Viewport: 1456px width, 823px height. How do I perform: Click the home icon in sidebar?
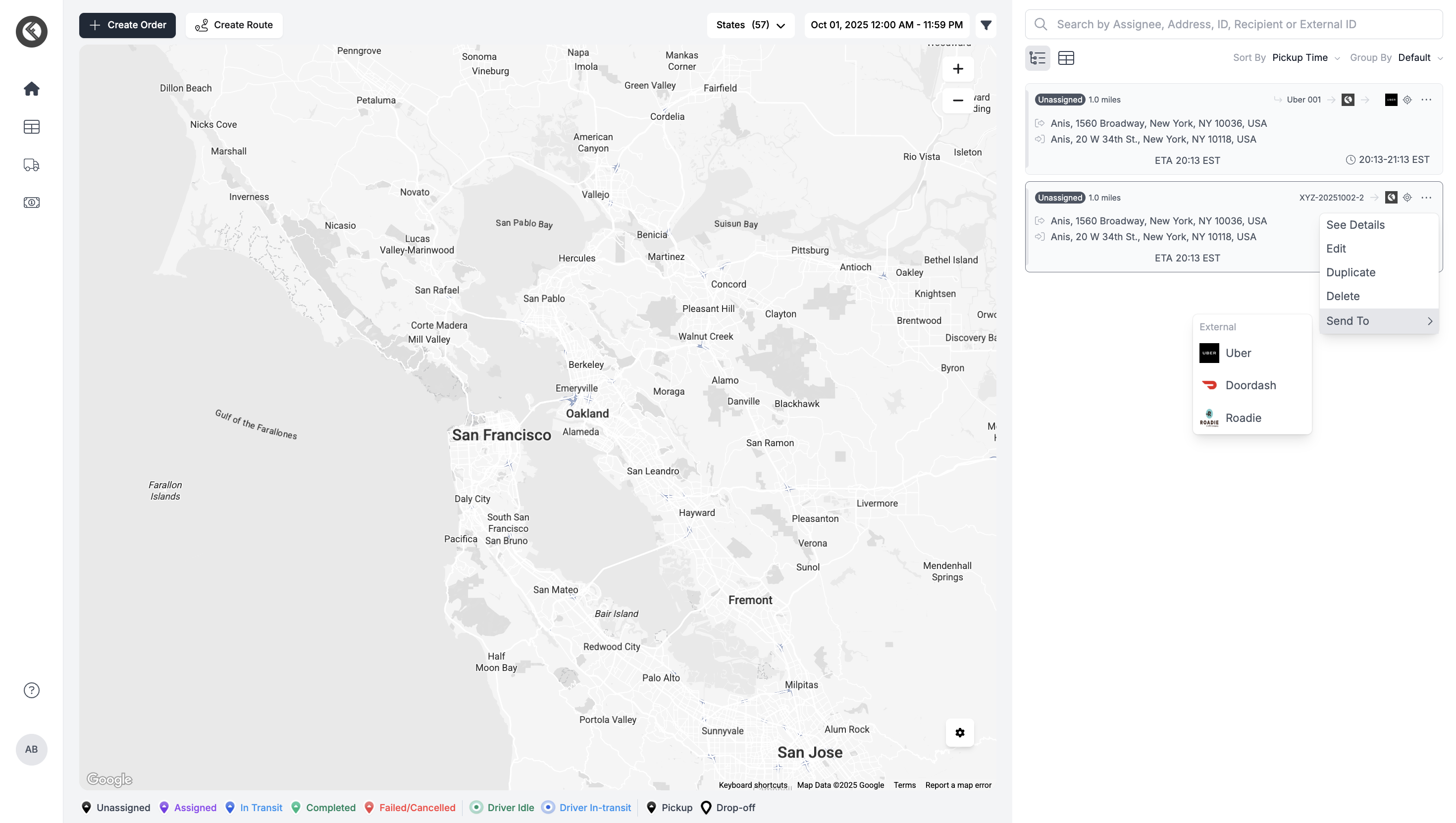coord(32,89)
